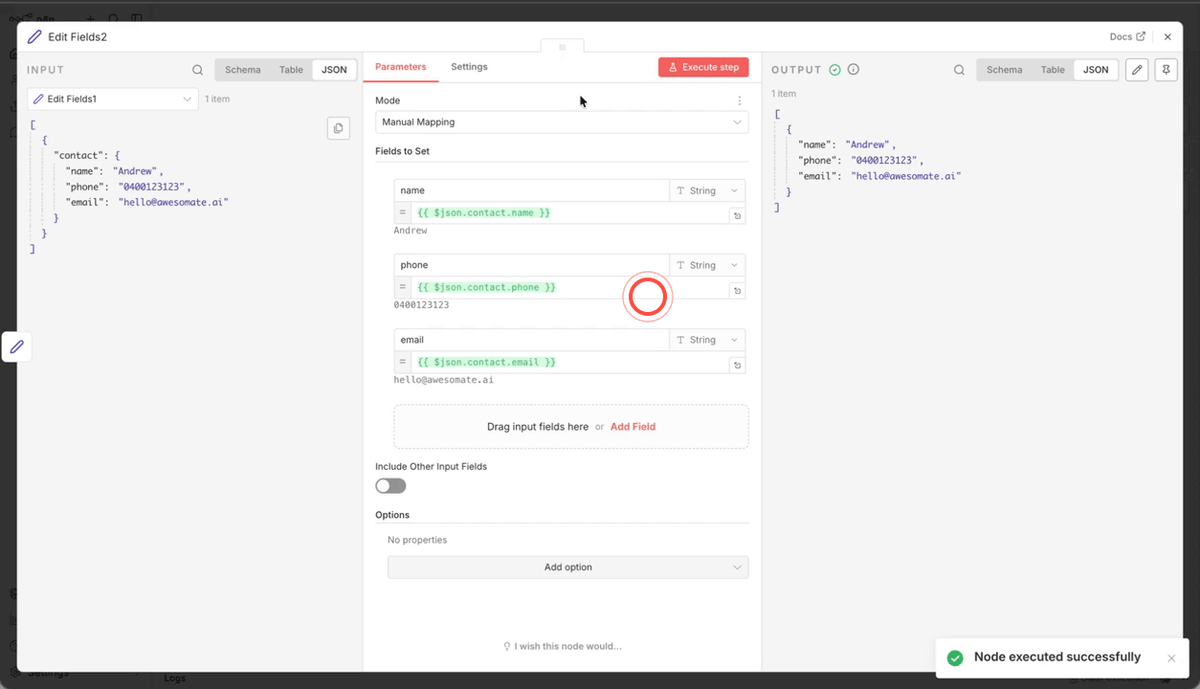
Task: Copy the input JSON with the copy icon
Action: (x=337, y=128)
